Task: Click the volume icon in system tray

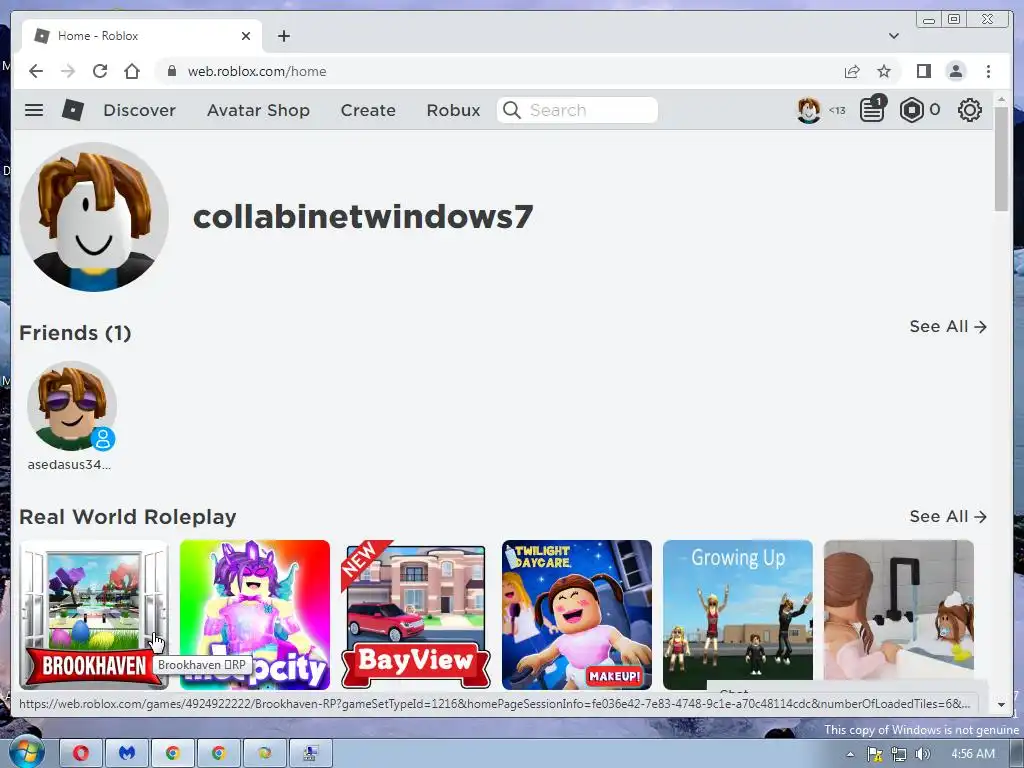Action: tap(922, 754)
